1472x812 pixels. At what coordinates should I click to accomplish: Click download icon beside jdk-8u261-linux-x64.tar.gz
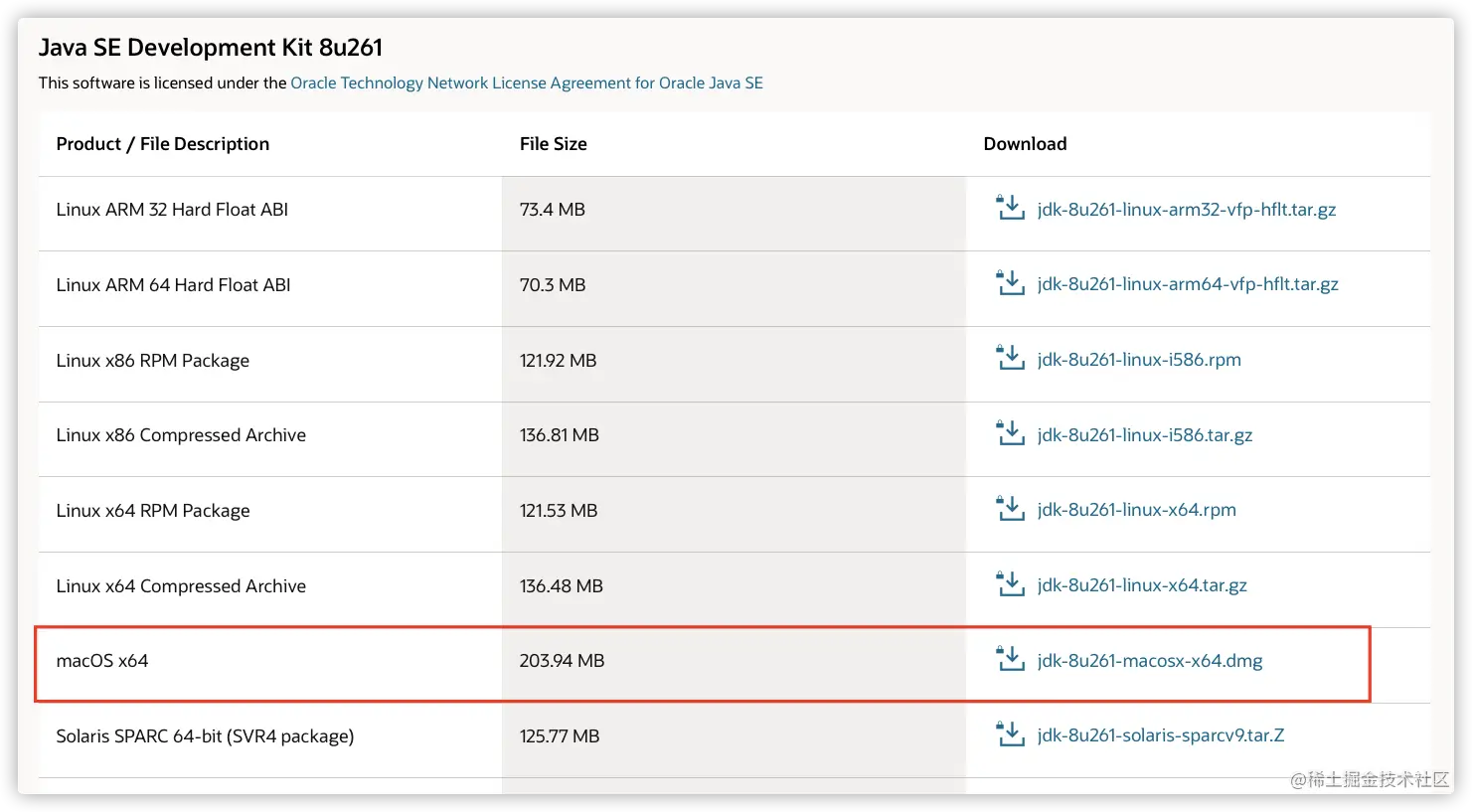[x=1010, y=584]
